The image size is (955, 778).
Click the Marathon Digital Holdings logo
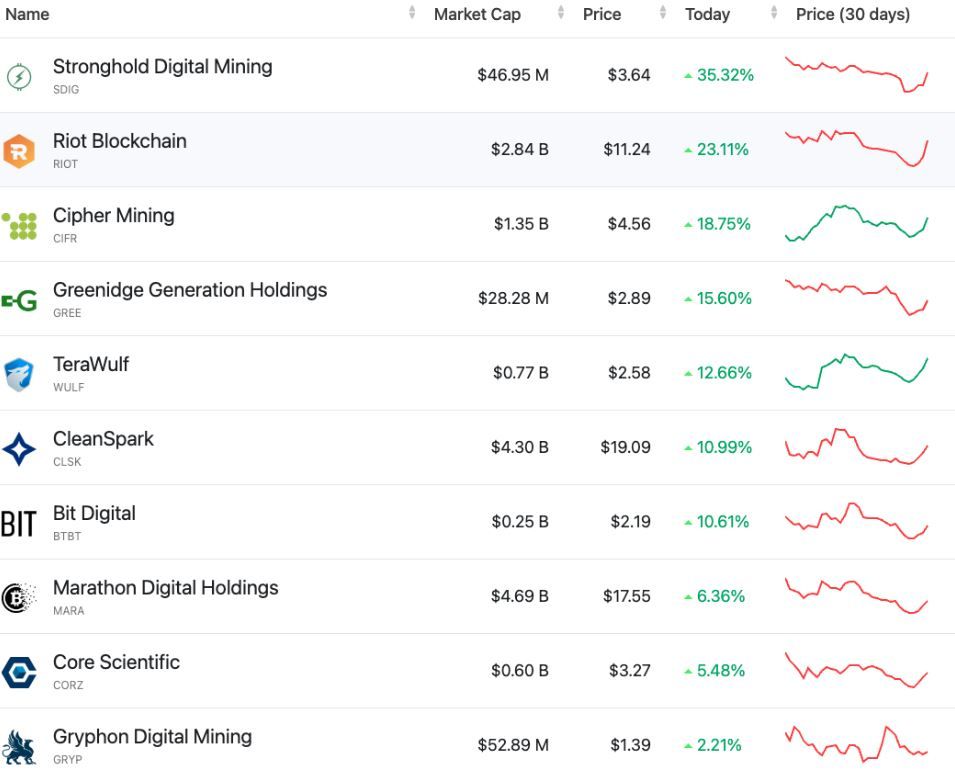pyautogui.click(x=19, y=598)
